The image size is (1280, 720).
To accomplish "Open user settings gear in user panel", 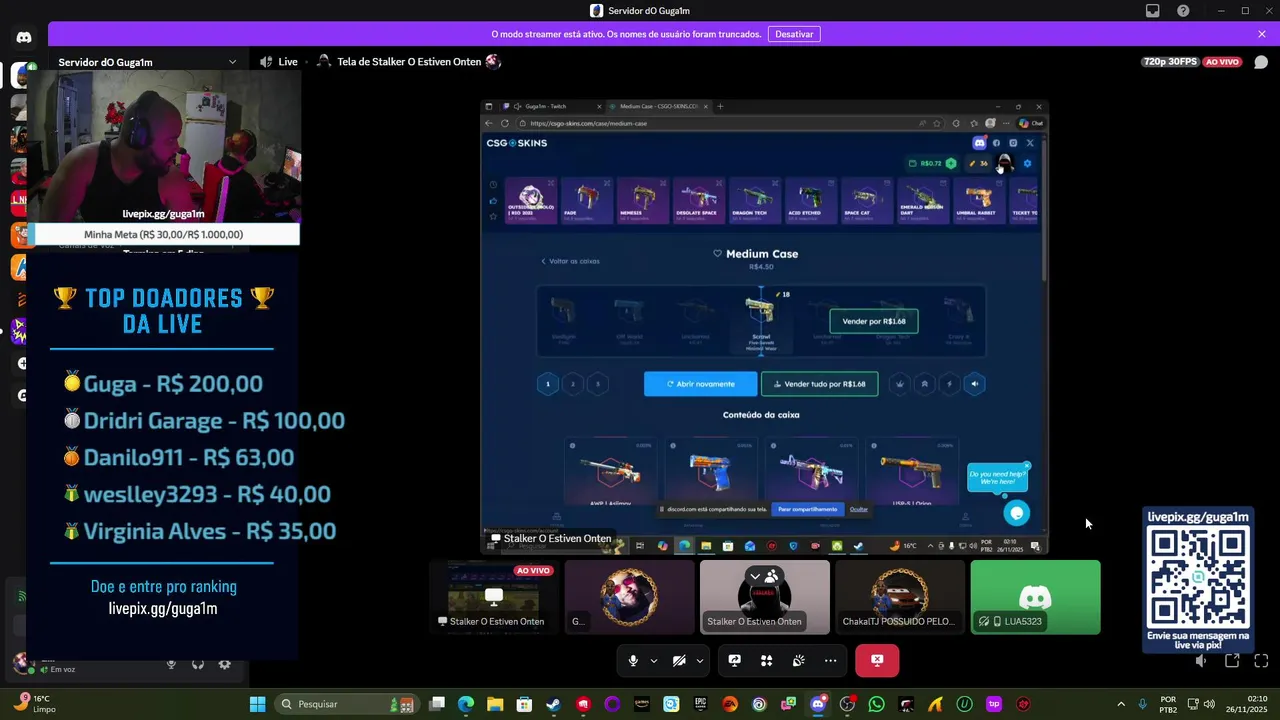I will 225,665.
